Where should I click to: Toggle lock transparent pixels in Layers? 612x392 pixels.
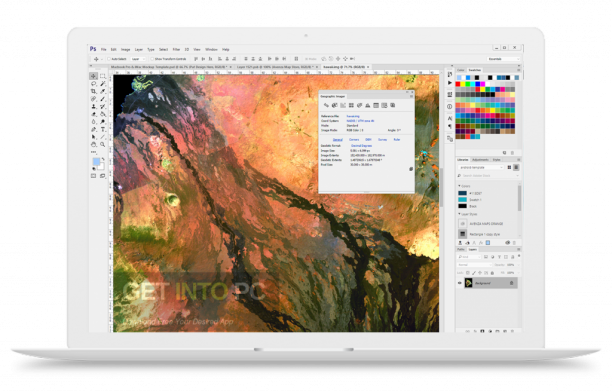(468, 273)
